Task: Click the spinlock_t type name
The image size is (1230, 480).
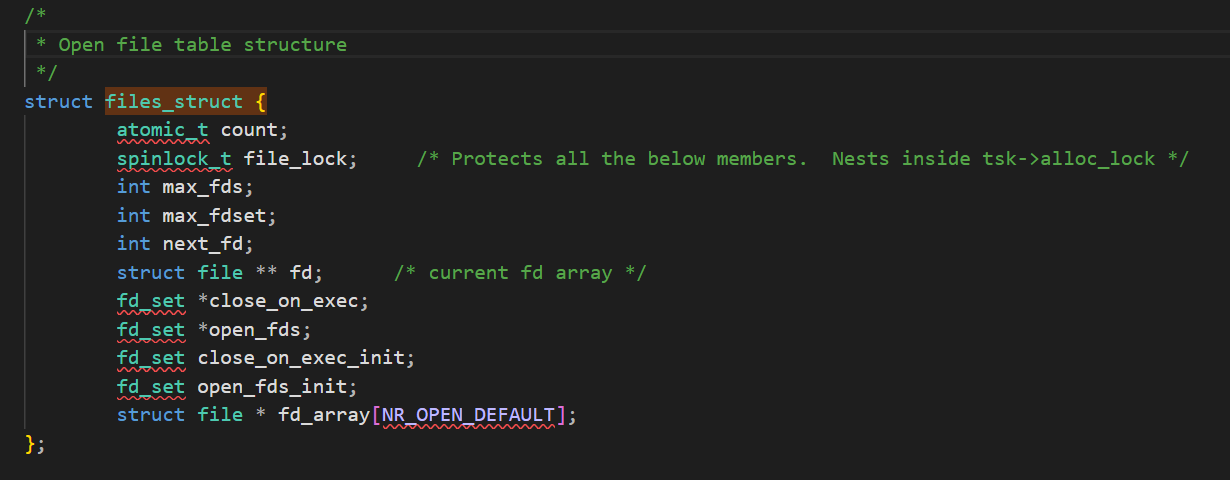Action: (x=174, y=158)
